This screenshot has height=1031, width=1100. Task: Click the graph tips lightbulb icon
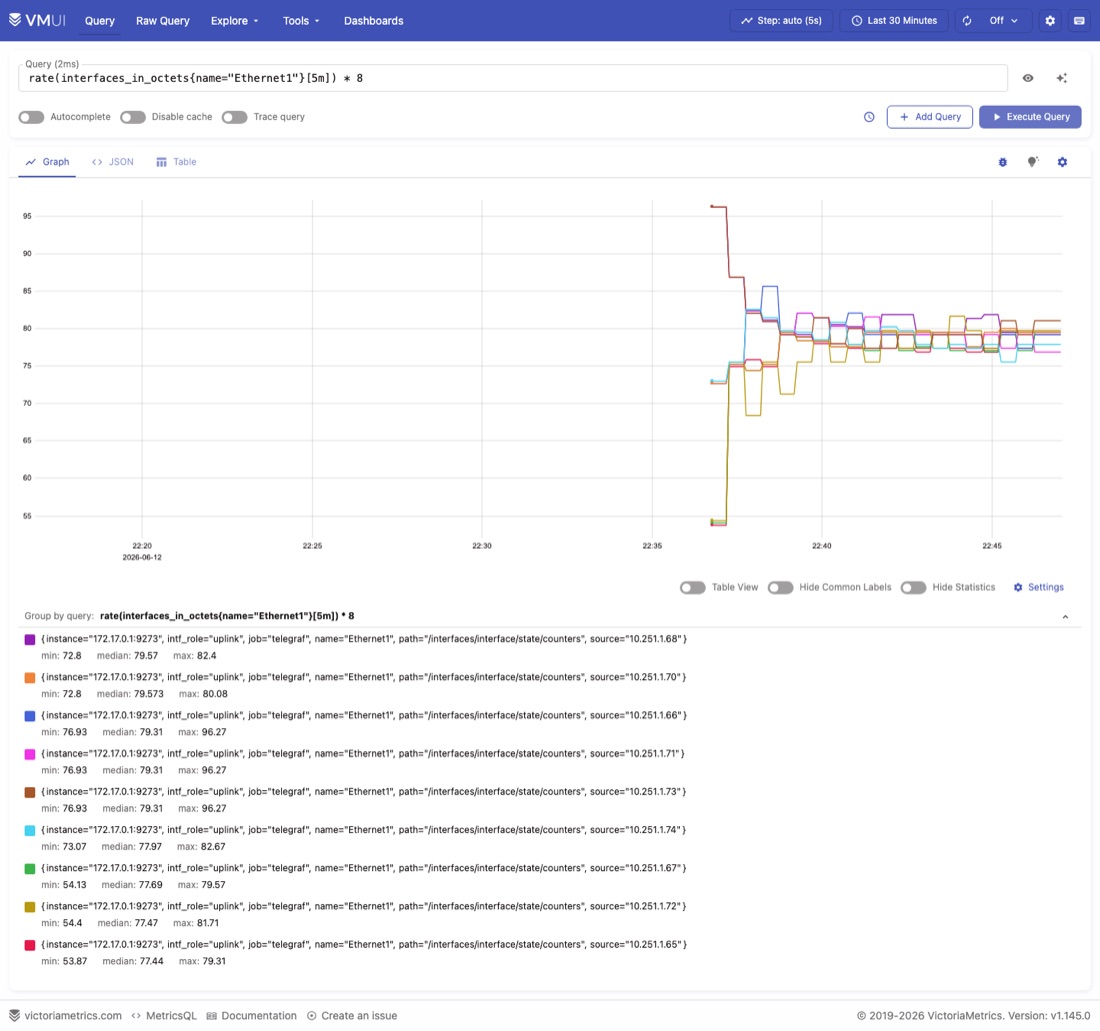point(1033,162)
